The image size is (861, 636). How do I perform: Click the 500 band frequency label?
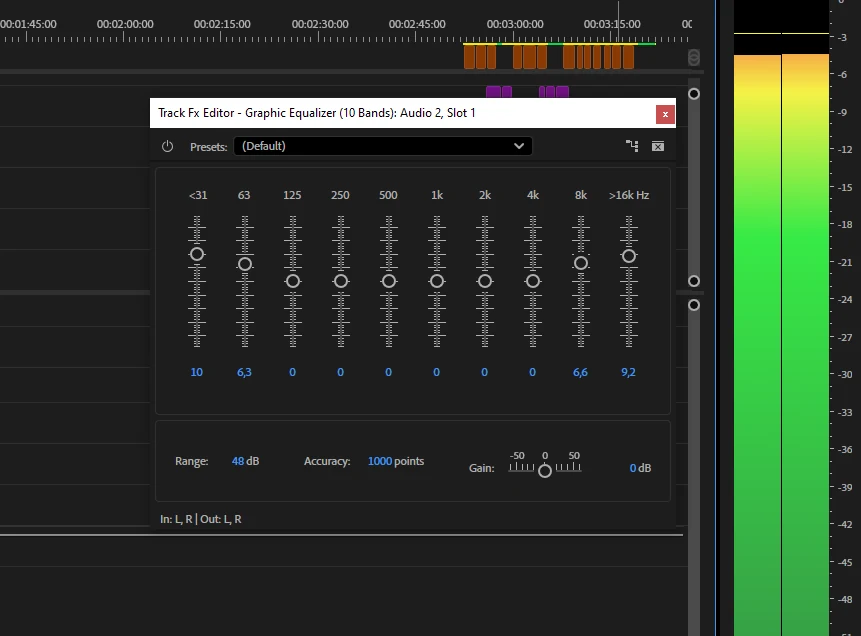point(388,195)
